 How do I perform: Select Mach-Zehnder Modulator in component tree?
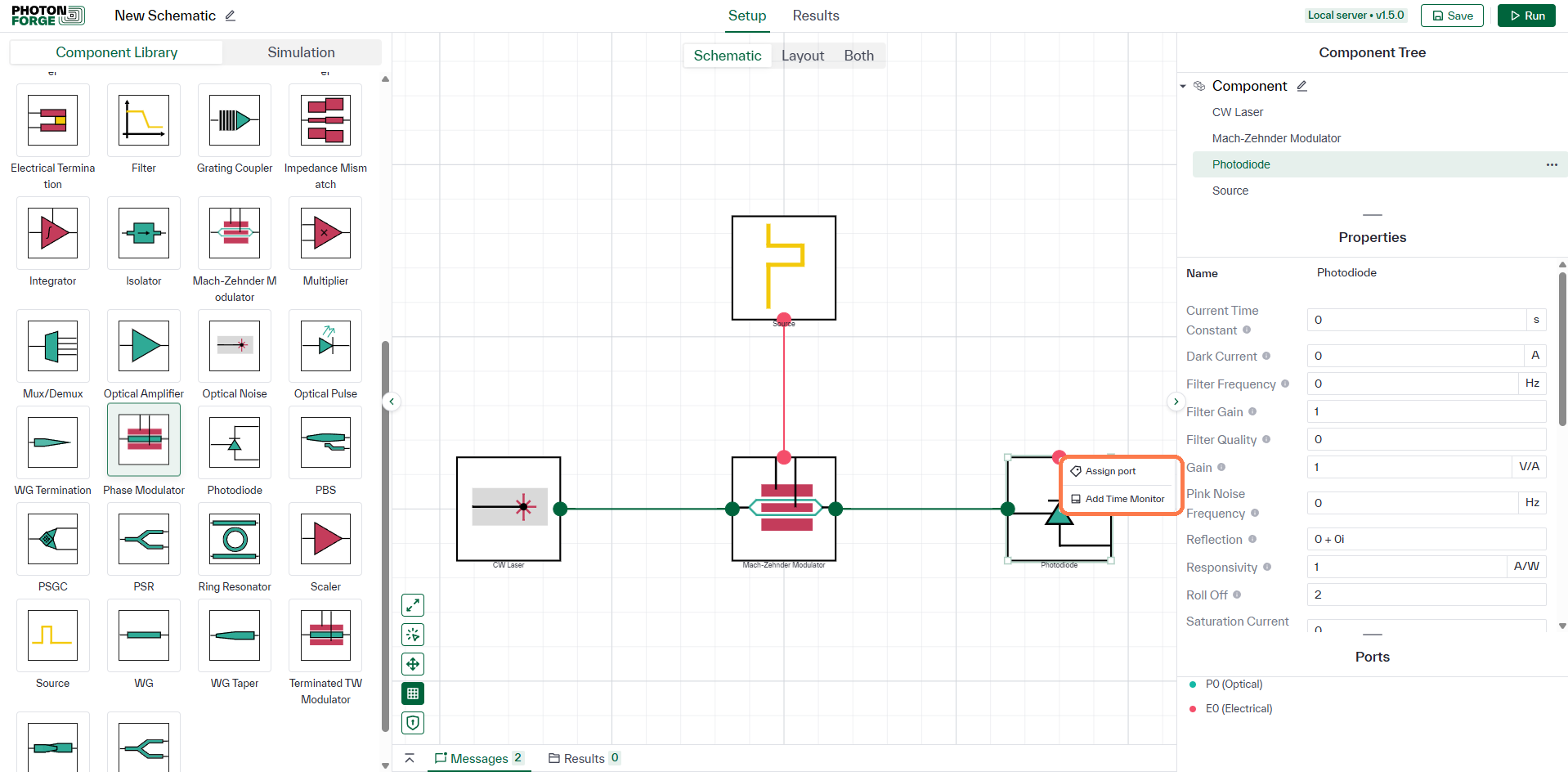tap(1276, 138)
